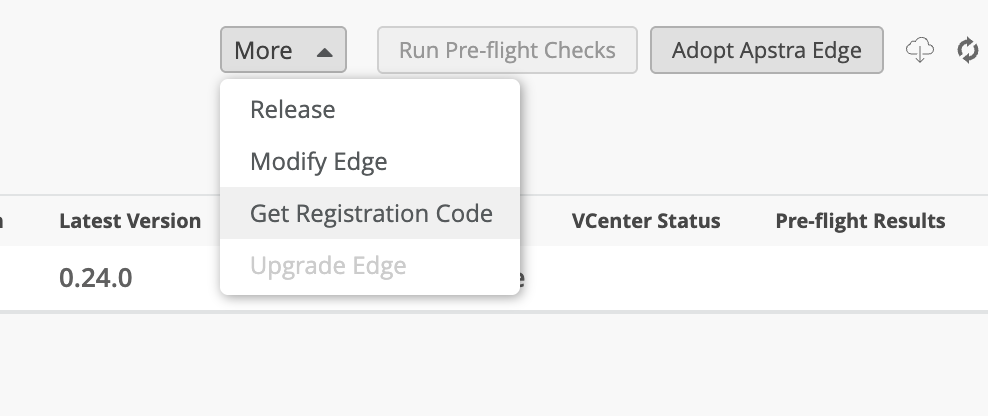Click the VCenter Status column header
Viewport: 988px width, 416px height.
coord(645,221)
